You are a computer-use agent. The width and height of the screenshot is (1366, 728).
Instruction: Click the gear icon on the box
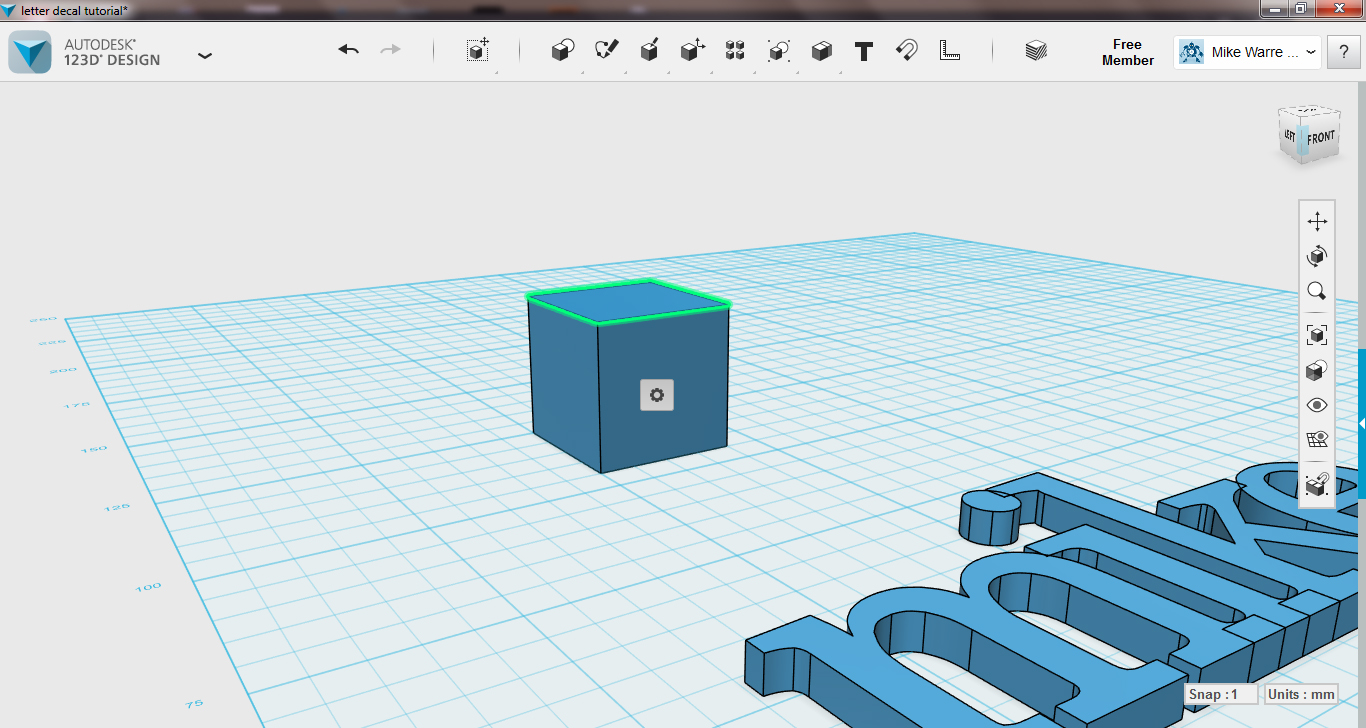coord(657,395)
